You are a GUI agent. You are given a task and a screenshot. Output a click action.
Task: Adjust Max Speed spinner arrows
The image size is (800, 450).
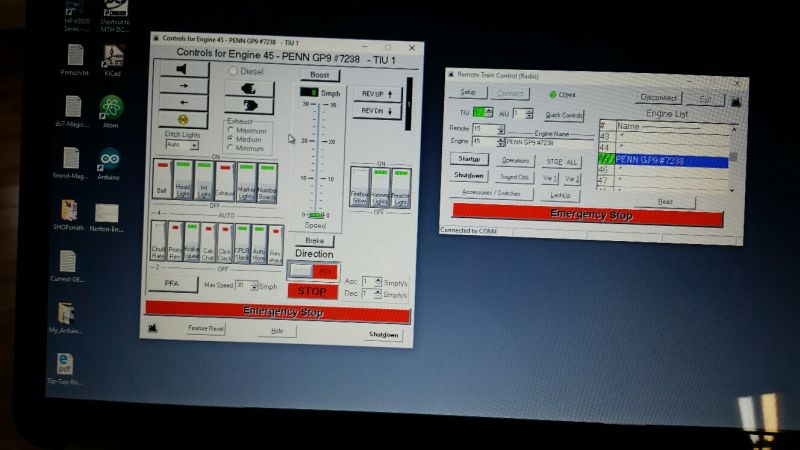pos(254,286)
